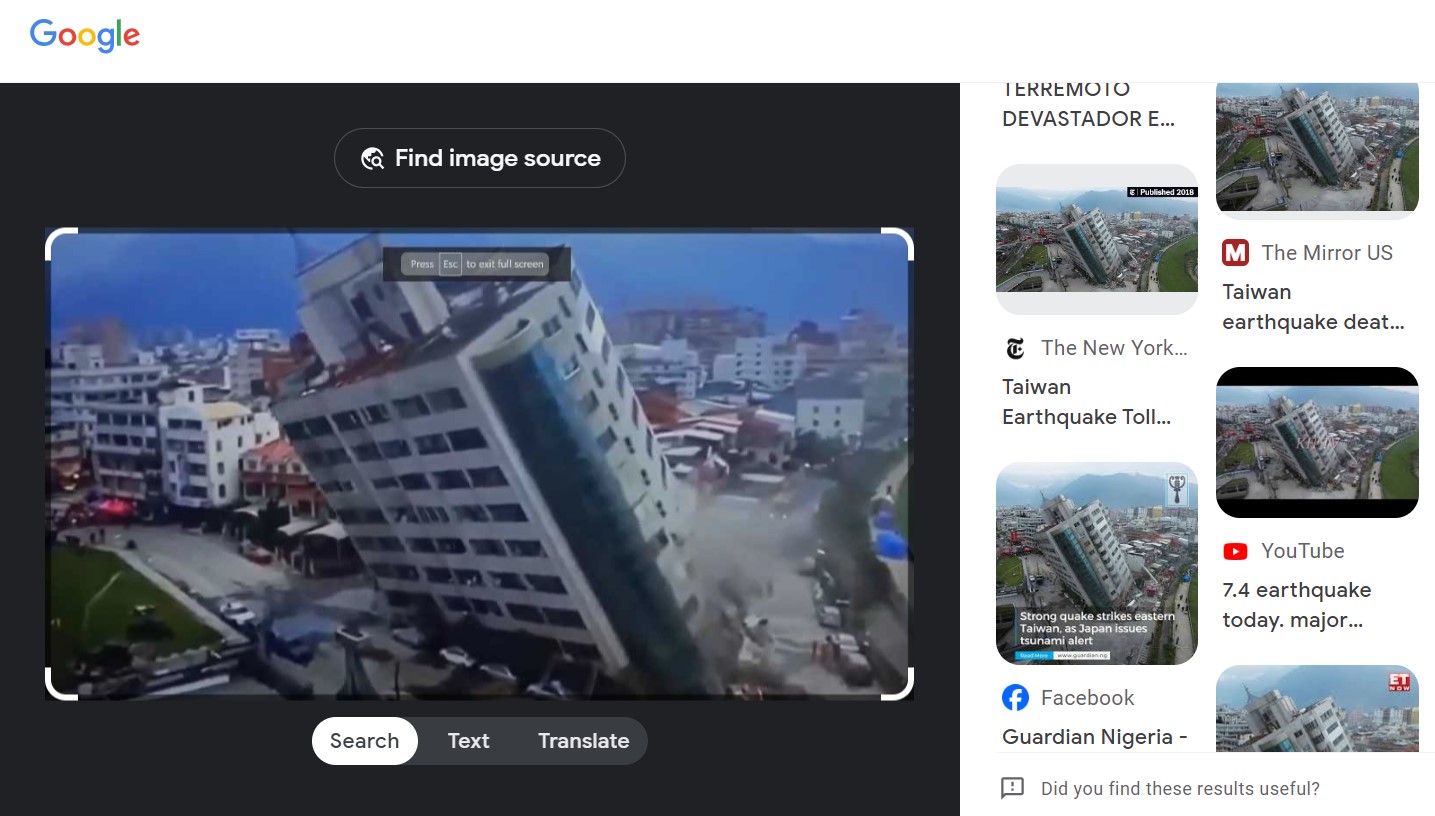
Task: Click the feedback icon beside the results question
Action: (1012, 788)
